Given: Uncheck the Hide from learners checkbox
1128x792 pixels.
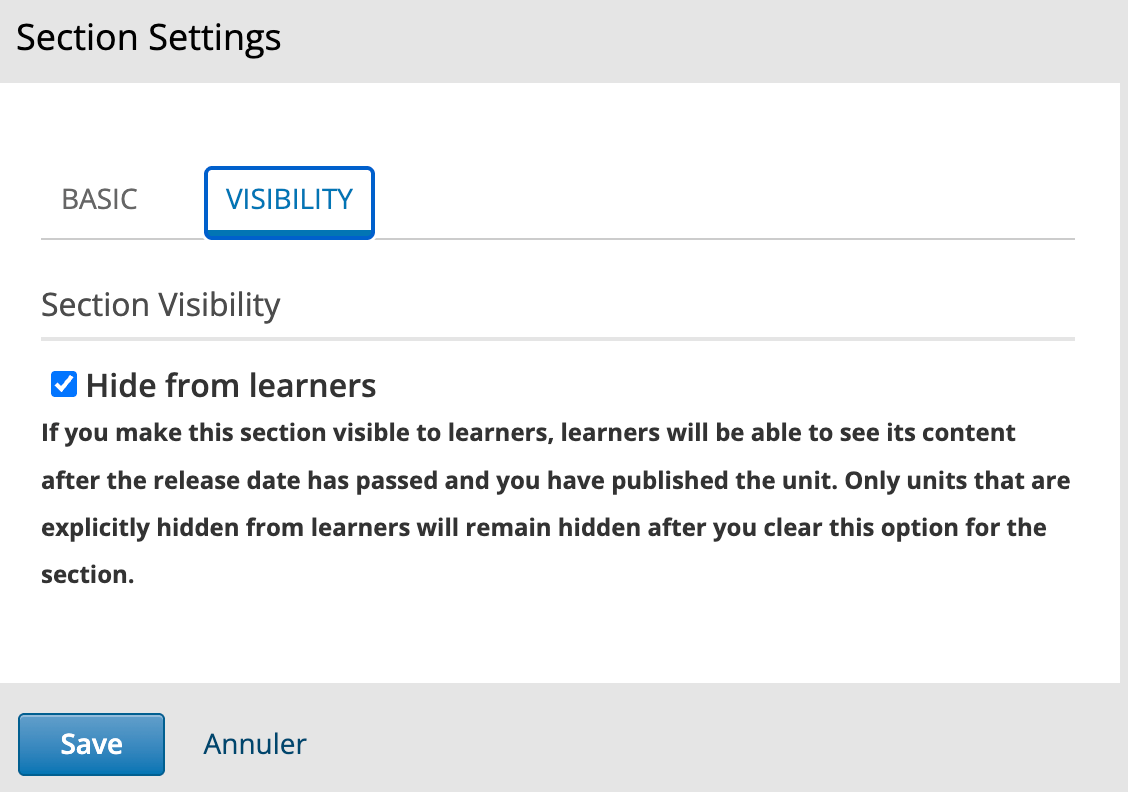Looking at the screenshot, I should pos(64,384).
